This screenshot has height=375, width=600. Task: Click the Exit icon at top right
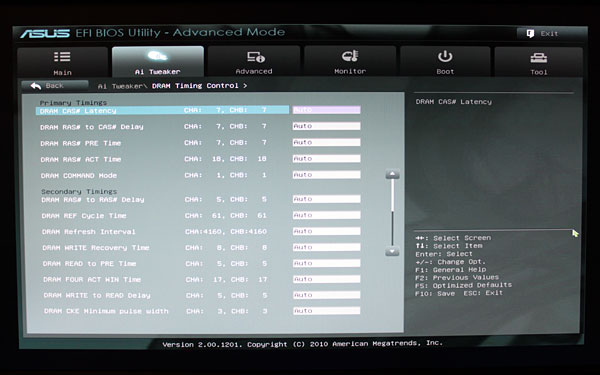[530, 33]
